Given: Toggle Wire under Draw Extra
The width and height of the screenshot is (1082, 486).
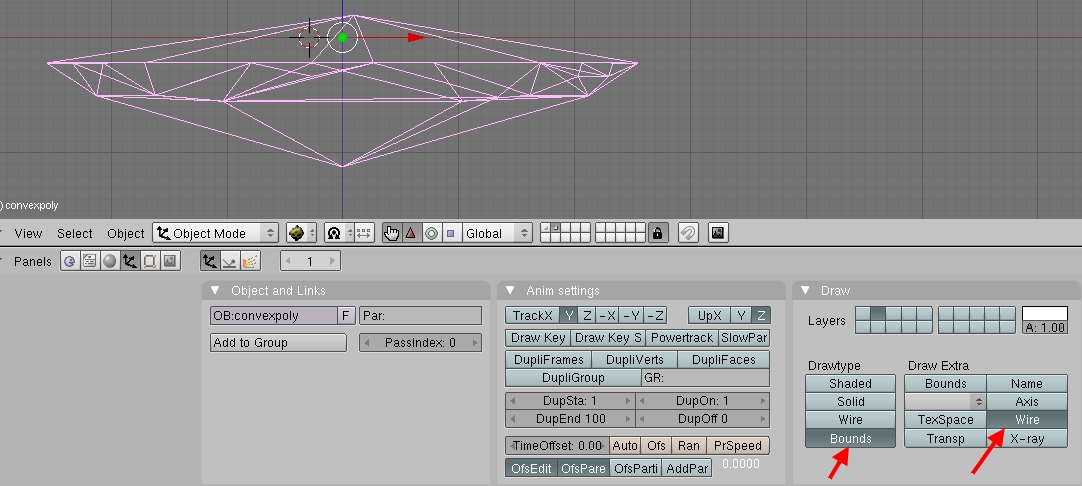Looking at the screenshot, I should pos(1027,419).
